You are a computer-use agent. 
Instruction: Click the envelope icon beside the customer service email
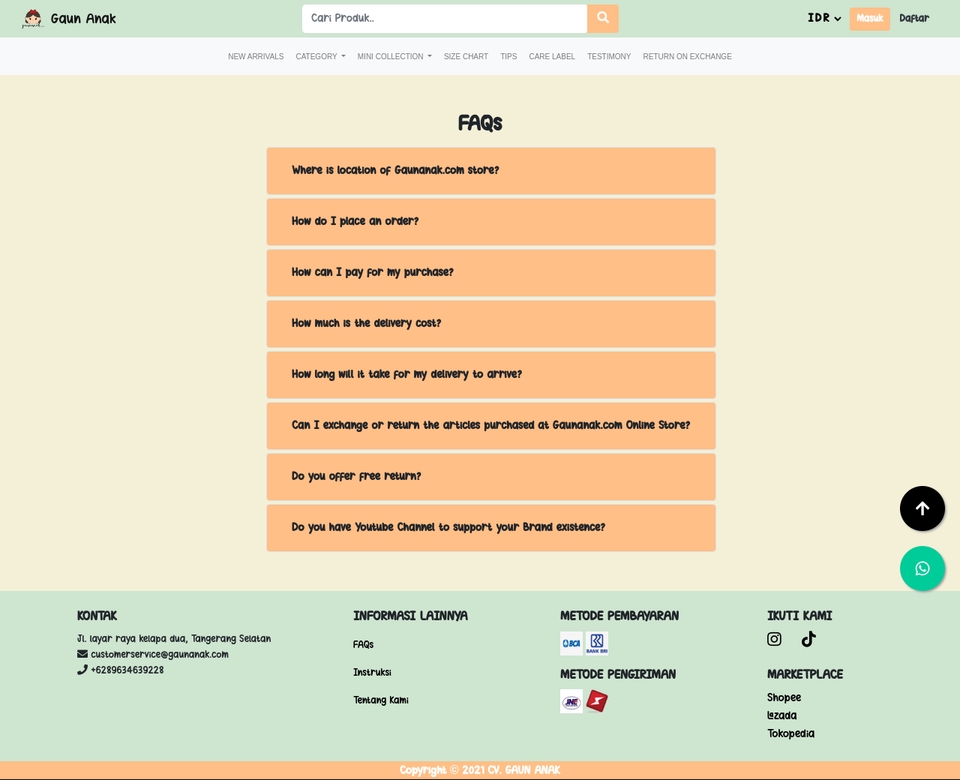point(82,654)
